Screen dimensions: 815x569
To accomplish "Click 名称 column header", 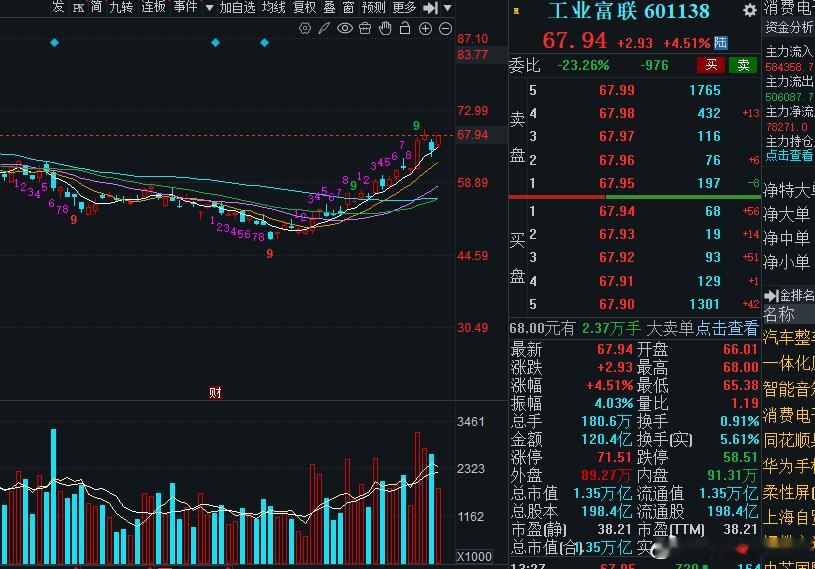I will click(779, 314).
